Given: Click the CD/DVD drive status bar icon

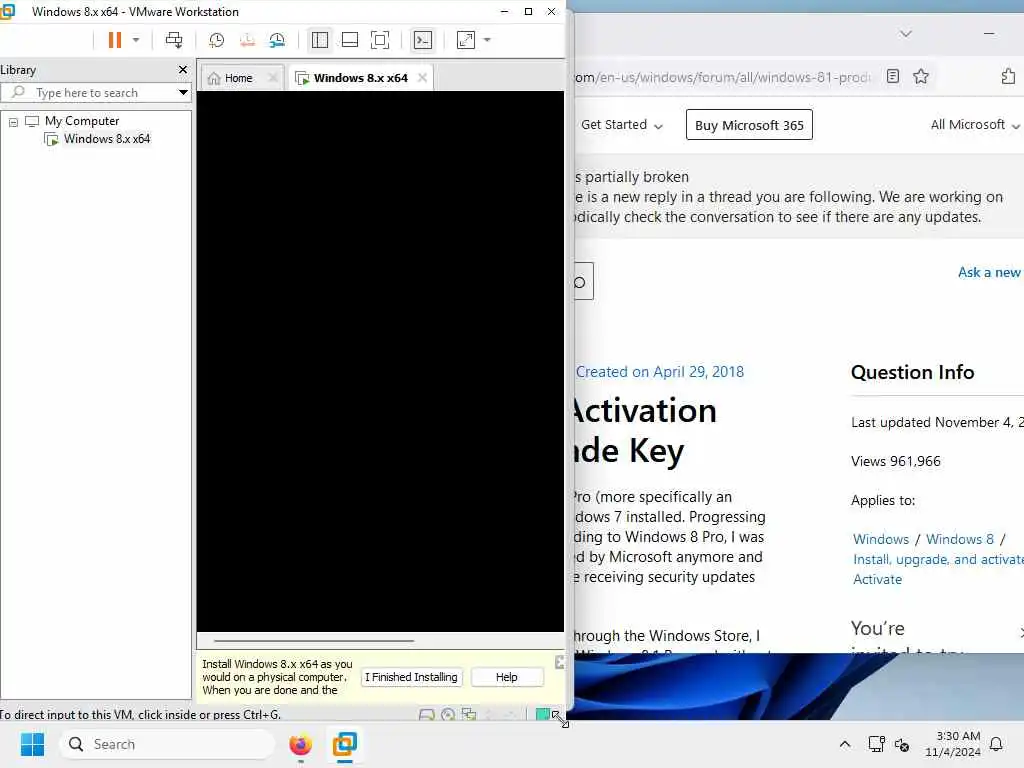Looking at the screenshot, I should tap(448, 714).
